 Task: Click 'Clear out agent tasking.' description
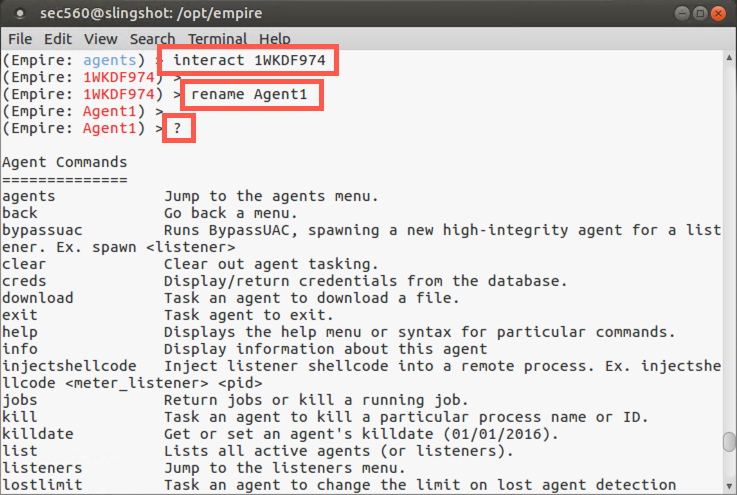(271, 264)
